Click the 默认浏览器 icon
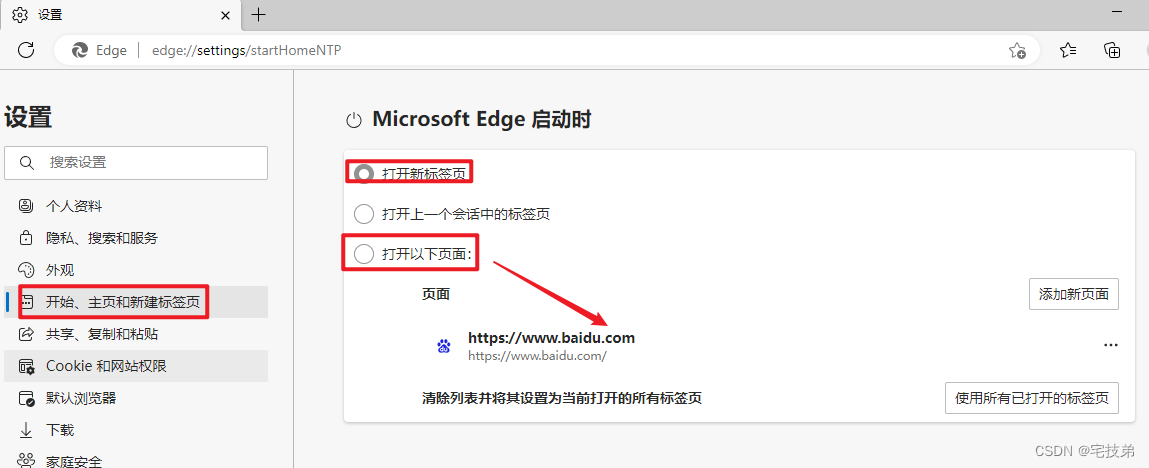 (26, 398)
